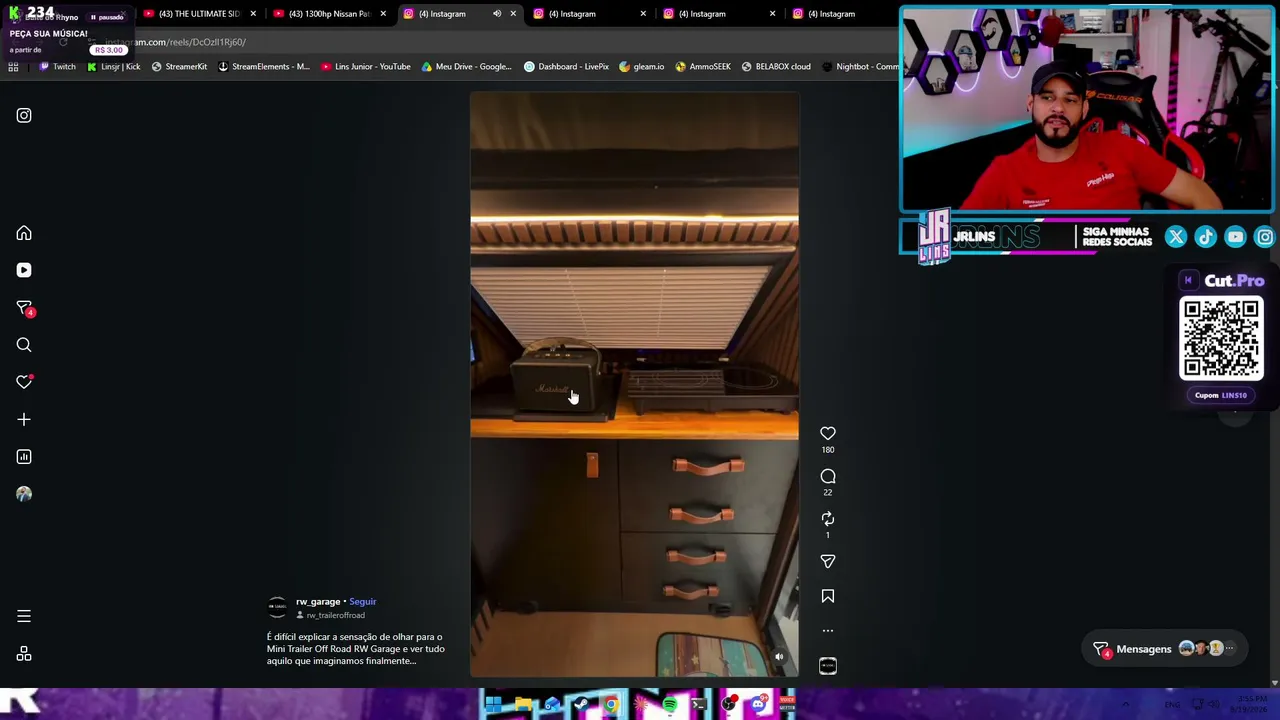This screenshot has width=1280, height=720.
Task: Open comments on the reel
Action: (828, 476)
